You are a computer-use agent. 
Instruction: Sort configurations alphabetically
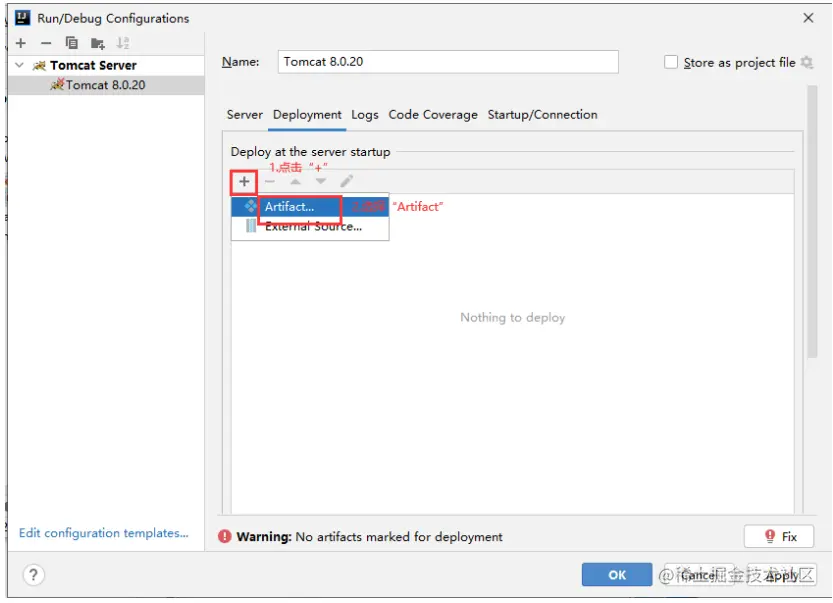coord(123,43)
